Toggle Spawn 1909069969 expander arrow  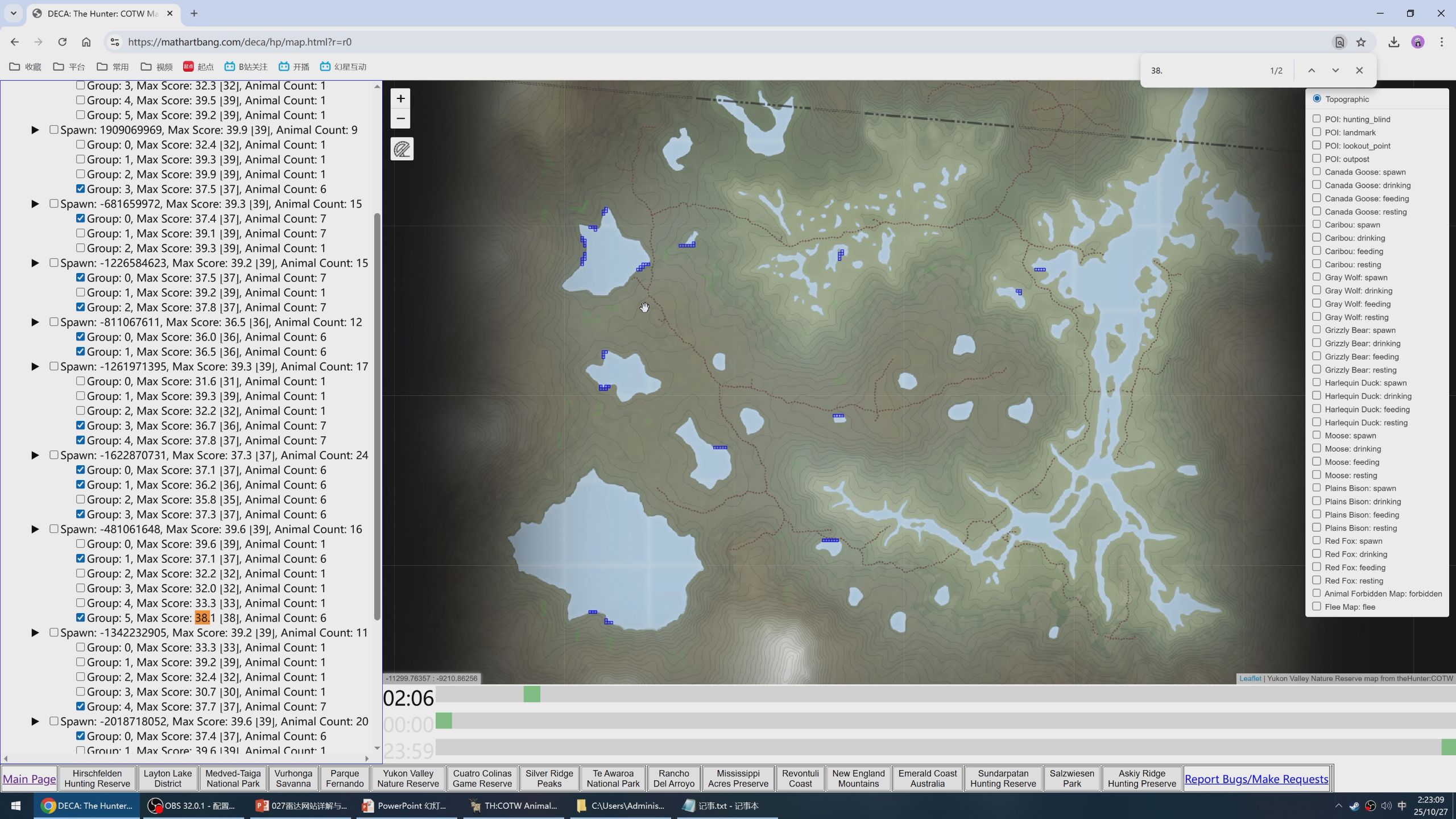click(x=35, y=130)
